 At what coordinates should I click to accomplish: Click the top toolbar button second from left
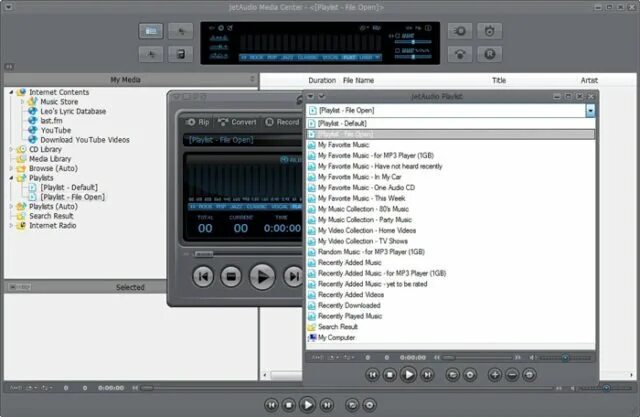pos(180,31)
